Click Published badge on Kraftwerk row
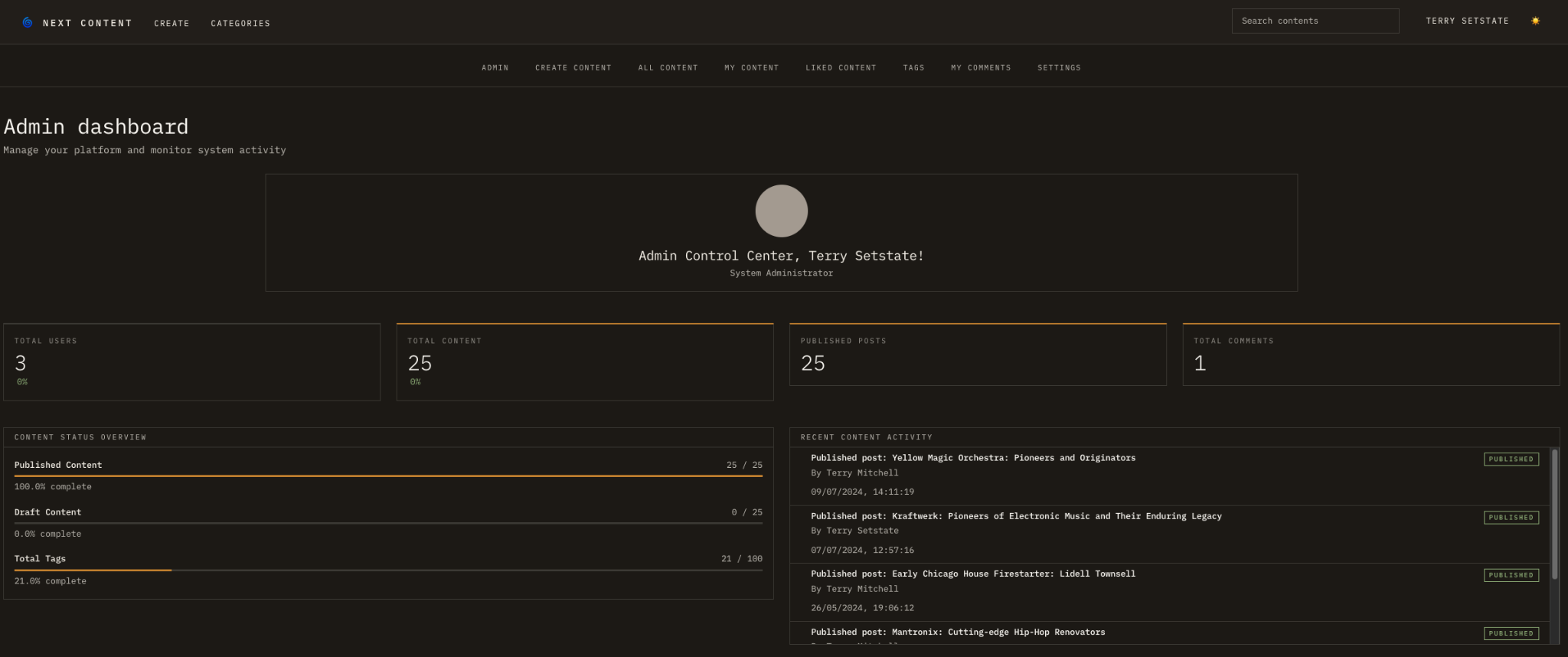Viewport: 1568px width, 657px height. [1511, 517]
